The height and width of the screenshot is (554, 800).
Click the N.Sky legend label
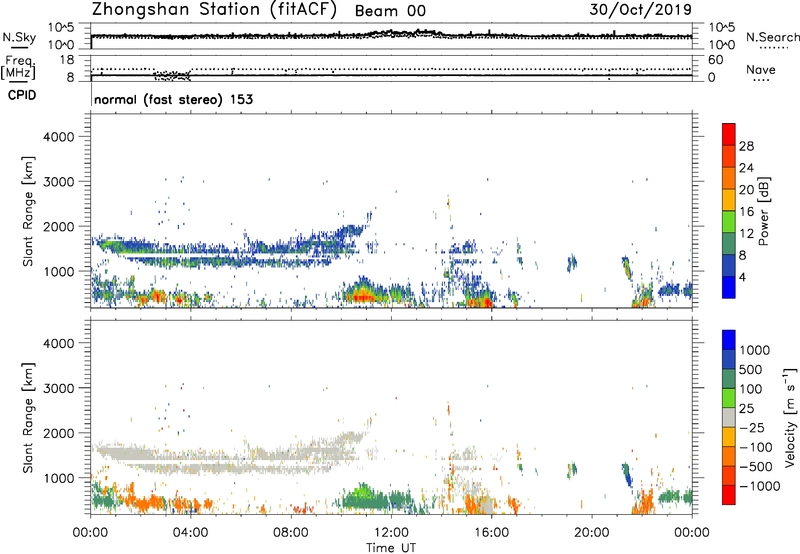coord(19,37)
